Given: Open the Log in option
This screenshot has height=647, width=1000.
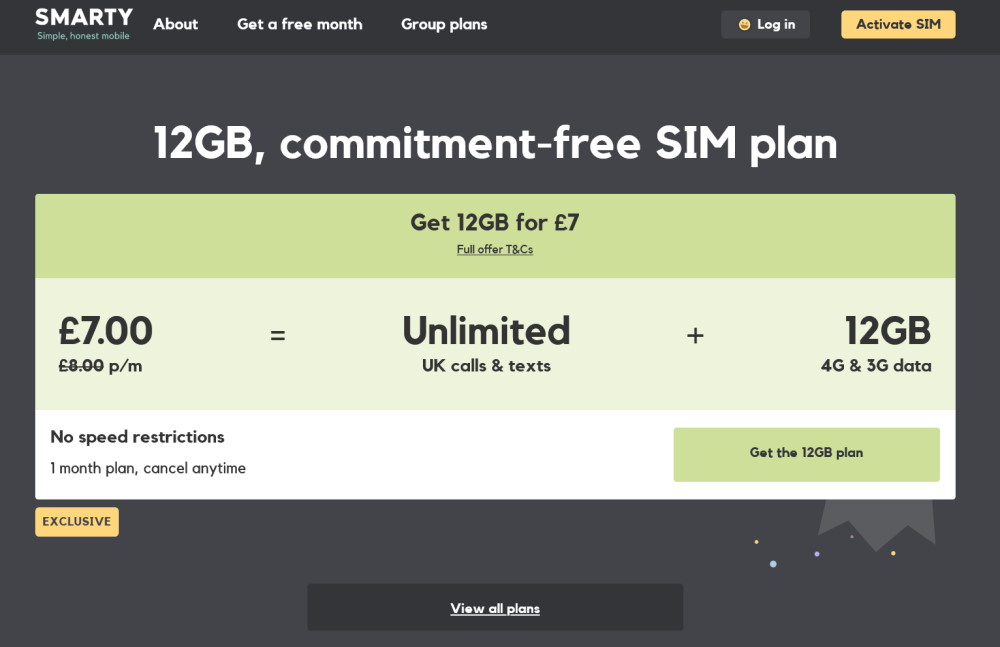Looking at the screenshot, I should [768, 24].
